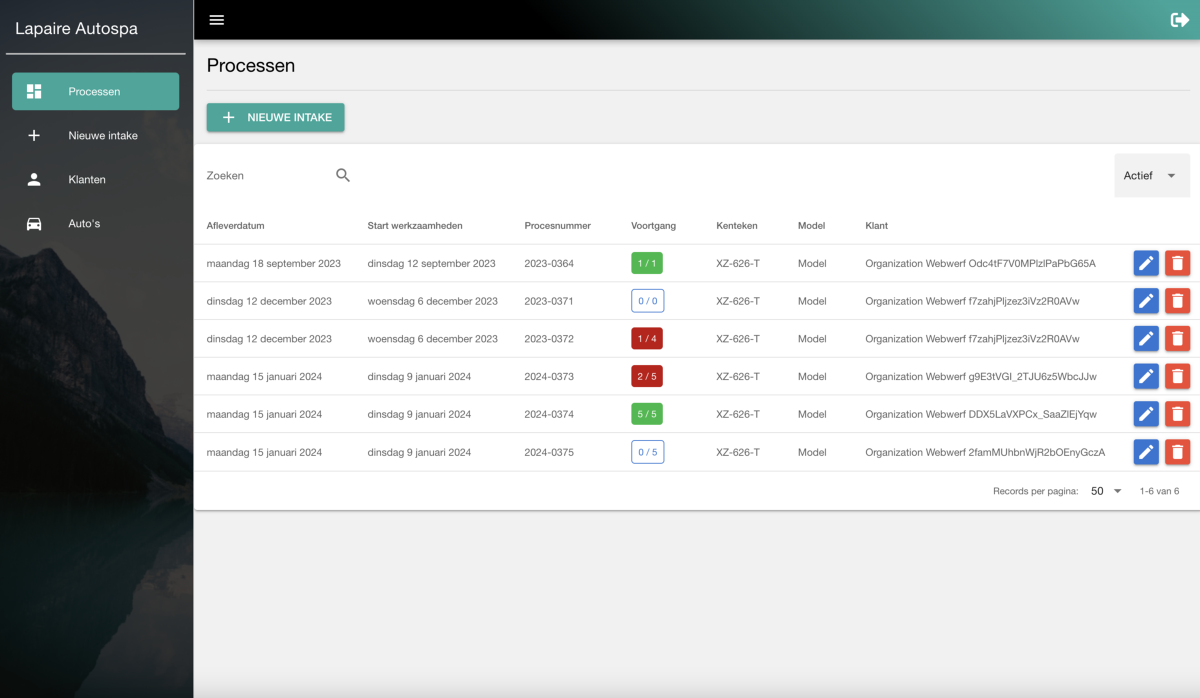Click the search magnifier icon
This screenshot has height=698, width=1200.
[x=343, y=175]
